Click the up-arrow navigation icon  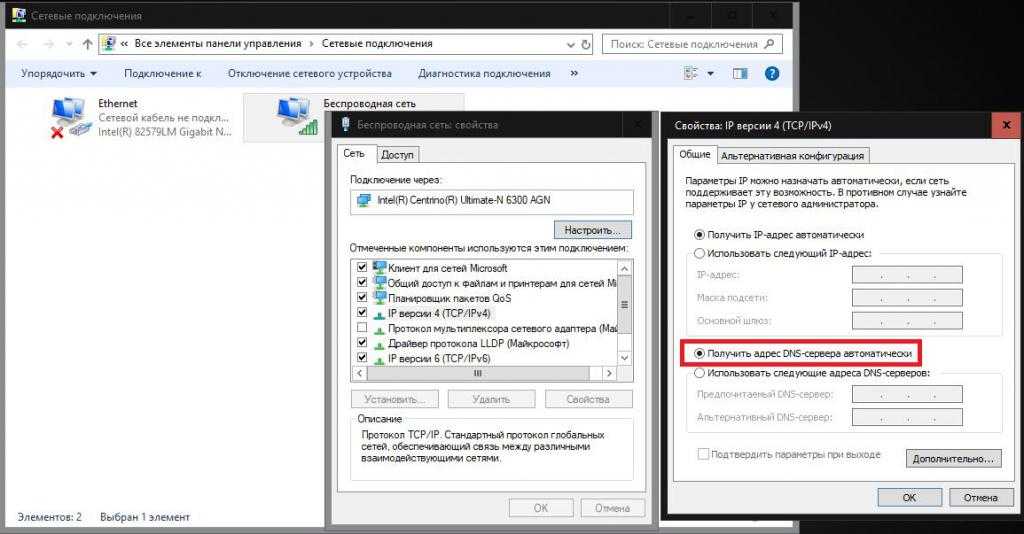point(88,44)
